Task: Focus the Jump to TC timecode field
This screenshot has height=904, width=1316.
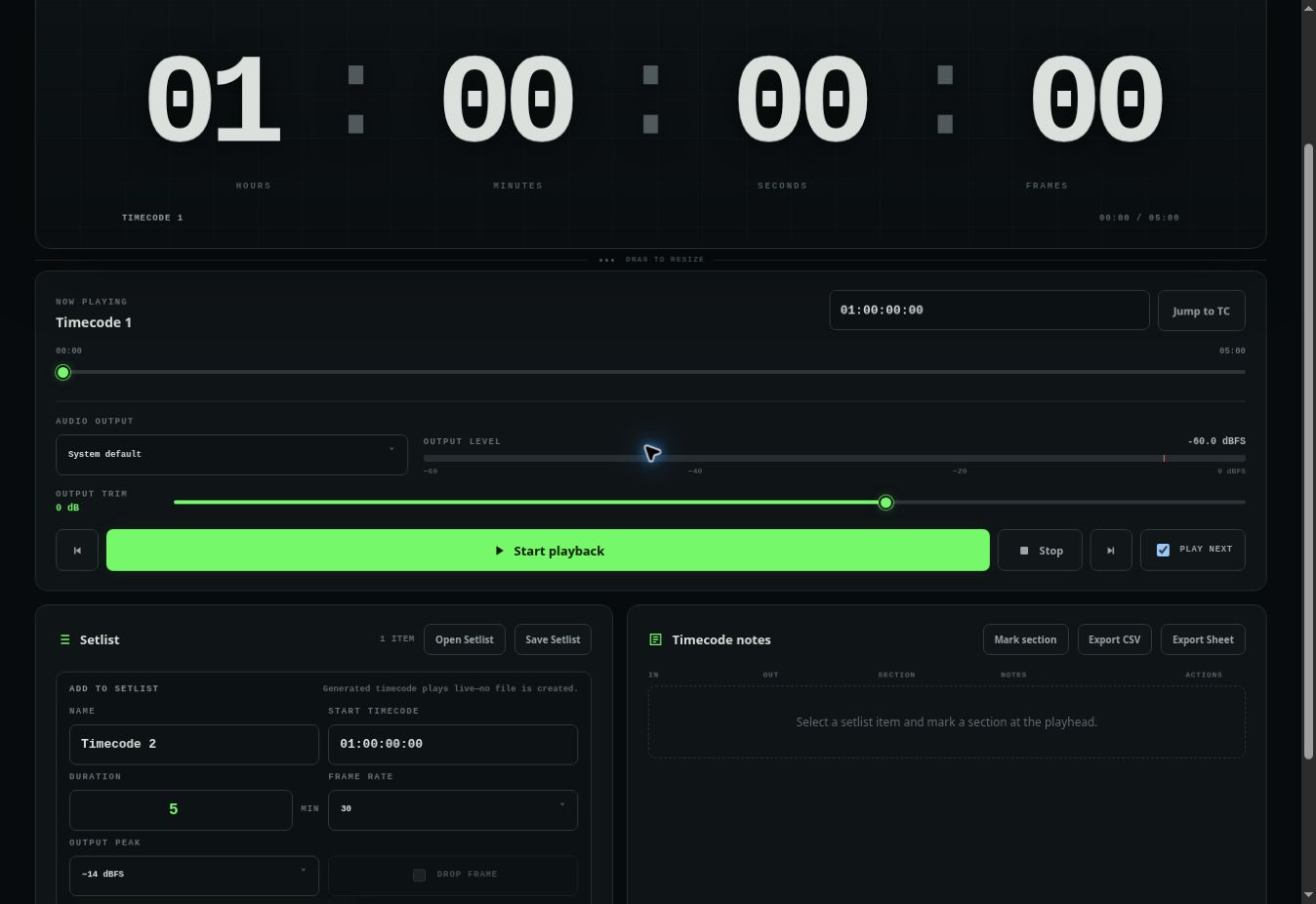Action: pyautogui.click(x=989, y=310)
